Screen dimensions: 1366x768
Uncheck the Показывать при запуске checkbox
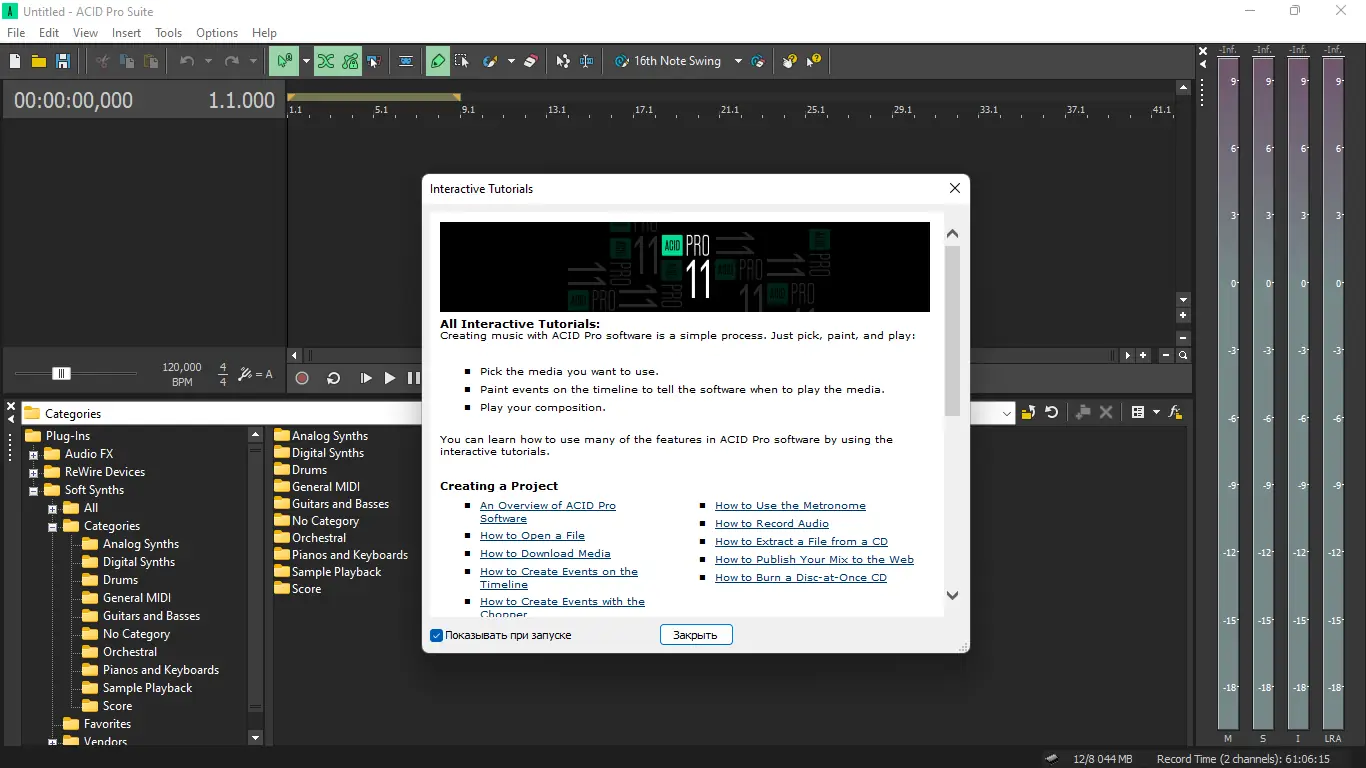point(437,635)
